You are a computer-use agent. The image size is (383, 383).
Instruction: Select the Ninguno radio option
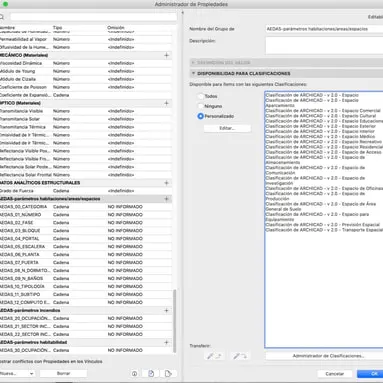[200, 106]
